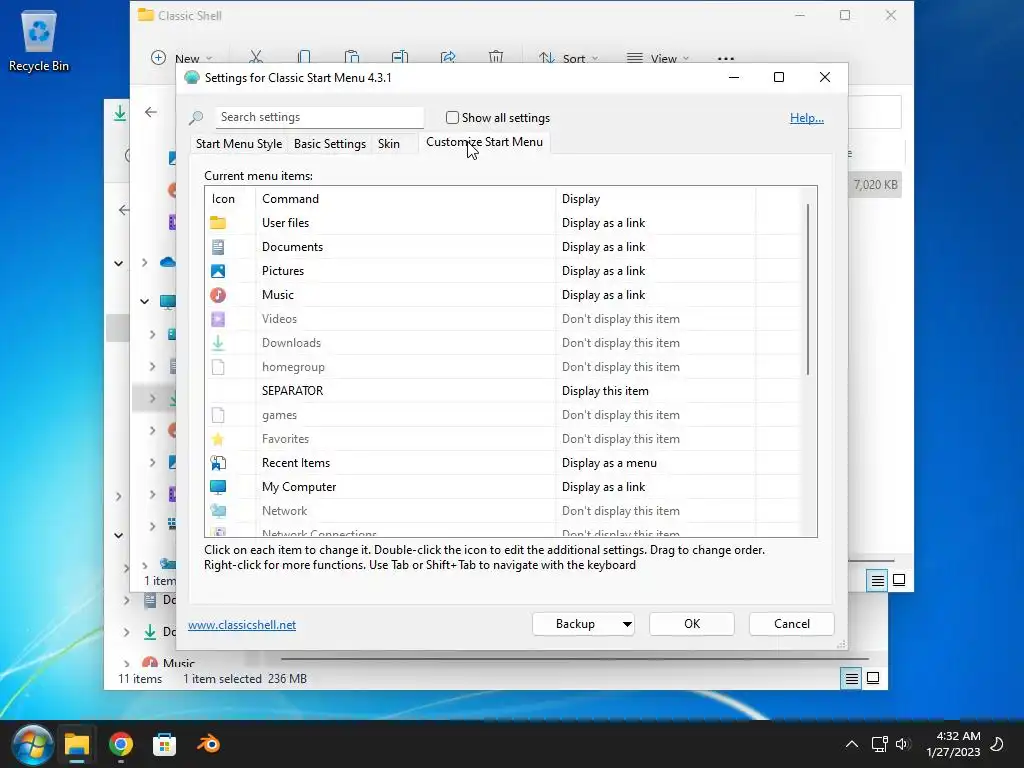The width and height of the screenshot is (1024, 768).
Task: Click the Share icon in Explorer toolbar
Action: pos(448,57)
